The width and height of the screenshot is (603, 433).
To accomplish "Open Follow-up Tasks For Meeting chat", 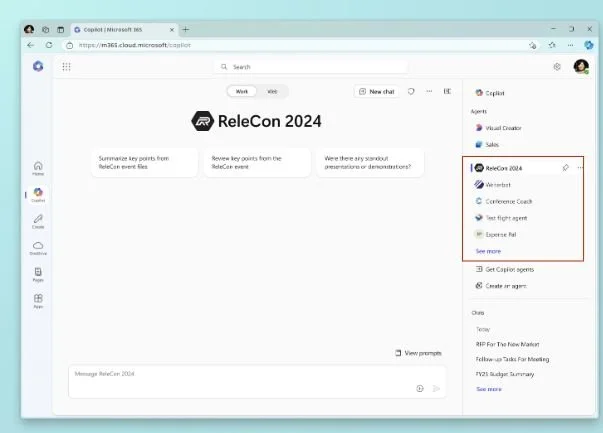I will coord(512,359).
